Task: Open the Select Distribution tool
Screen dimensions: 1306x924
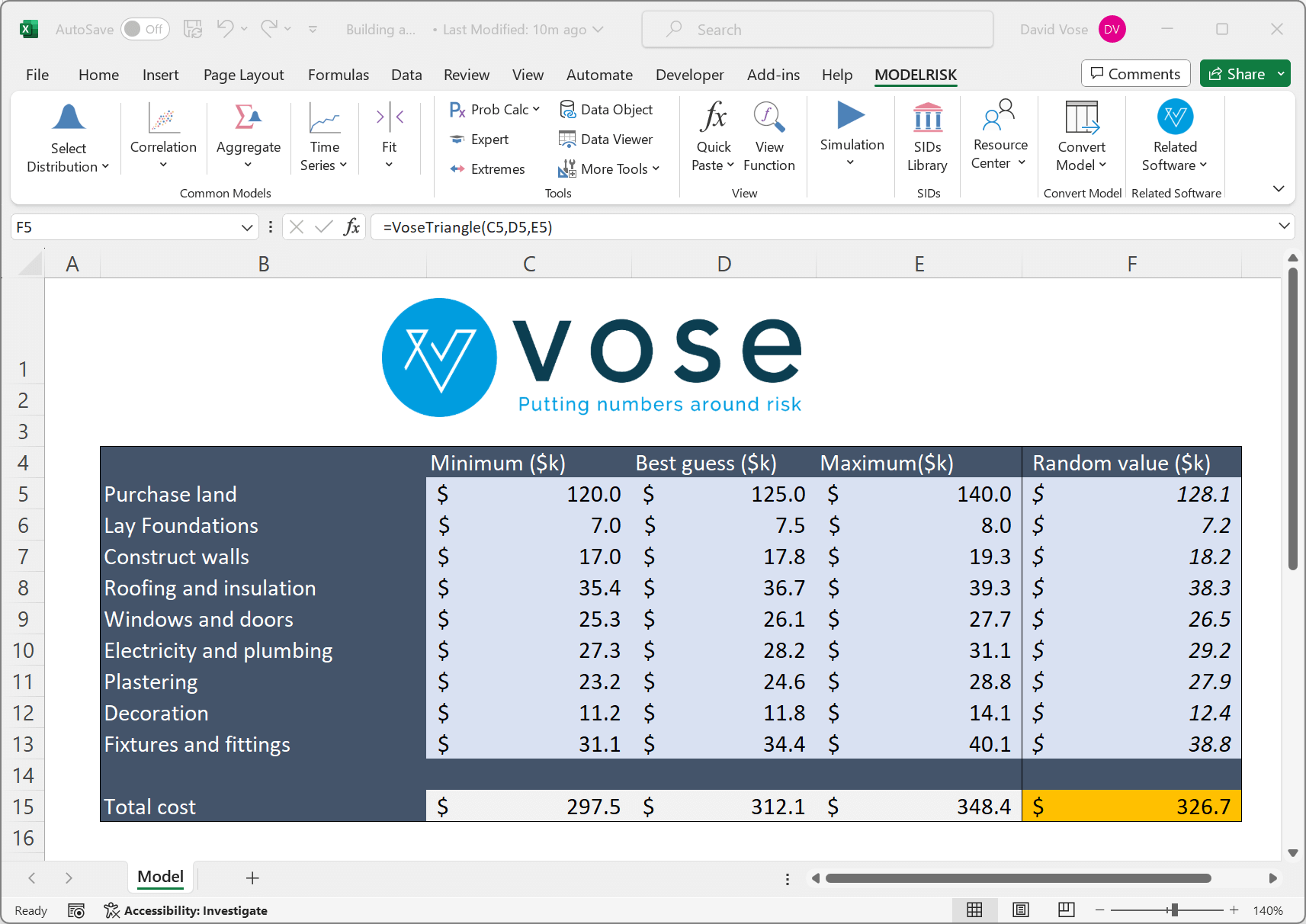Action: tap(67, 137)
